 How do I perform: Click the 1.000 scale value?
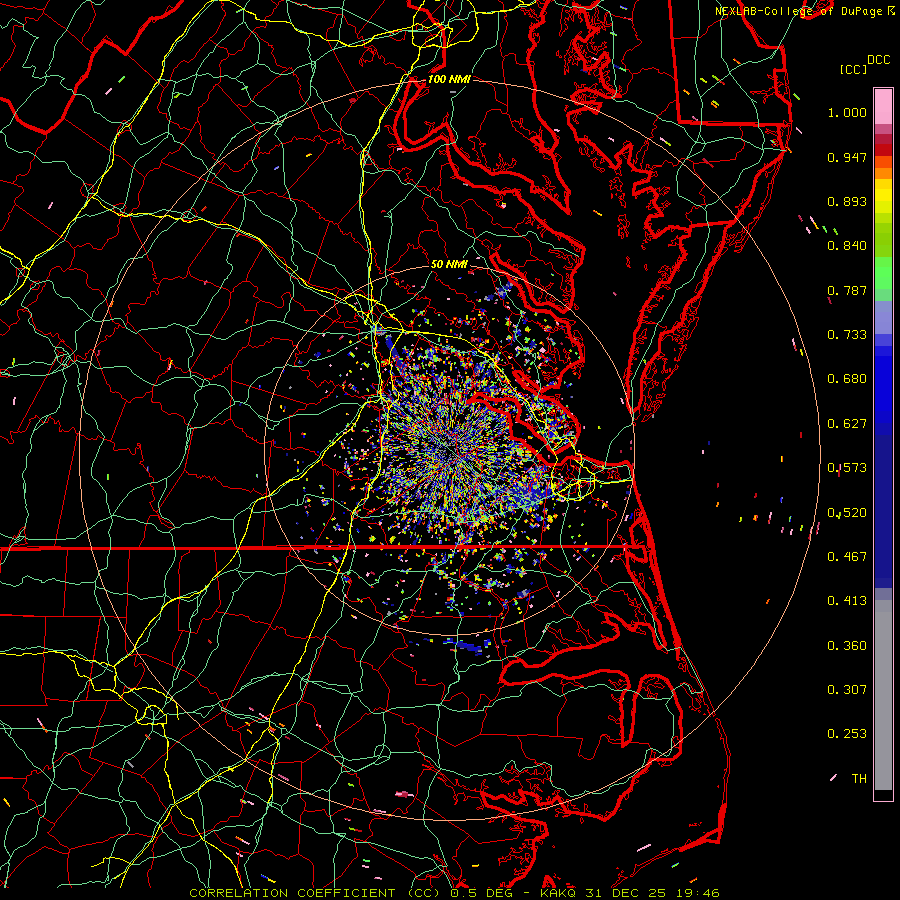click(847, 112)
